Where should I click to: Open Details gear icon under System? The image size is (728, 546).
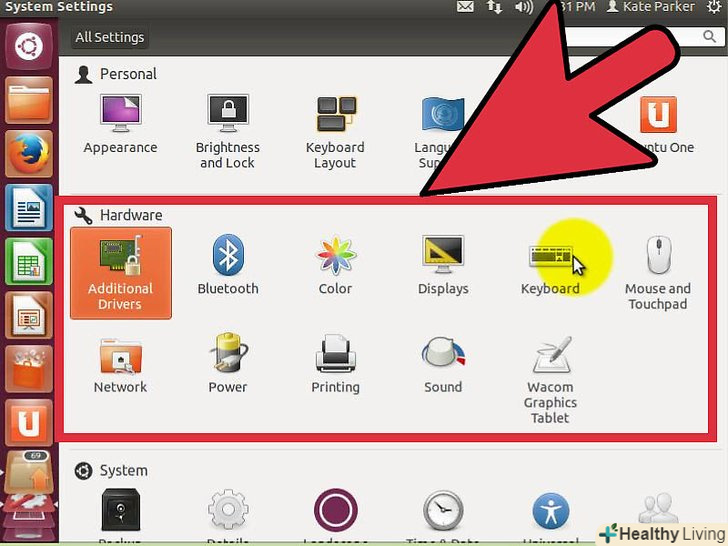click(x=228, y=509)
